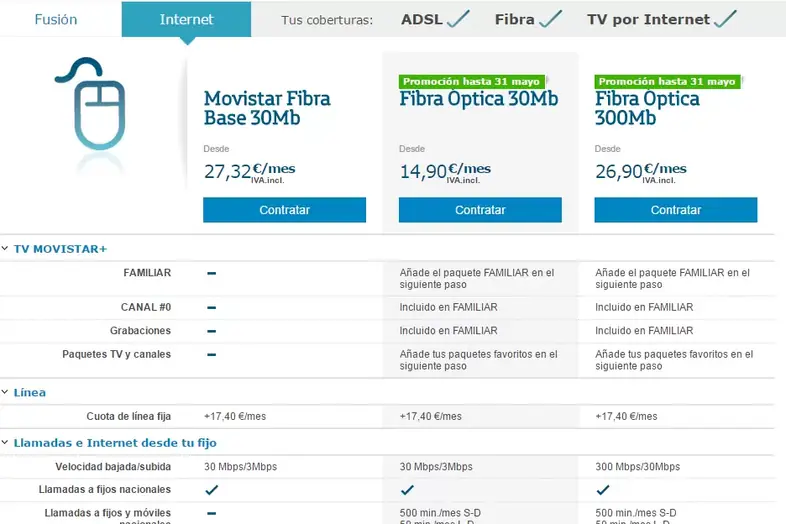The height and width of the screenshot is (524, 786).
Task: Open the Movistar Fibra Base 30Mb title
Action: pos(267,108)
